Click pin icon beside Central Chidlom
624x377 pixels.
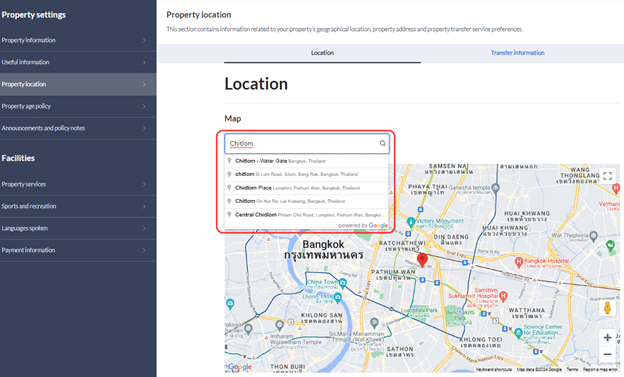coord(229,215)
